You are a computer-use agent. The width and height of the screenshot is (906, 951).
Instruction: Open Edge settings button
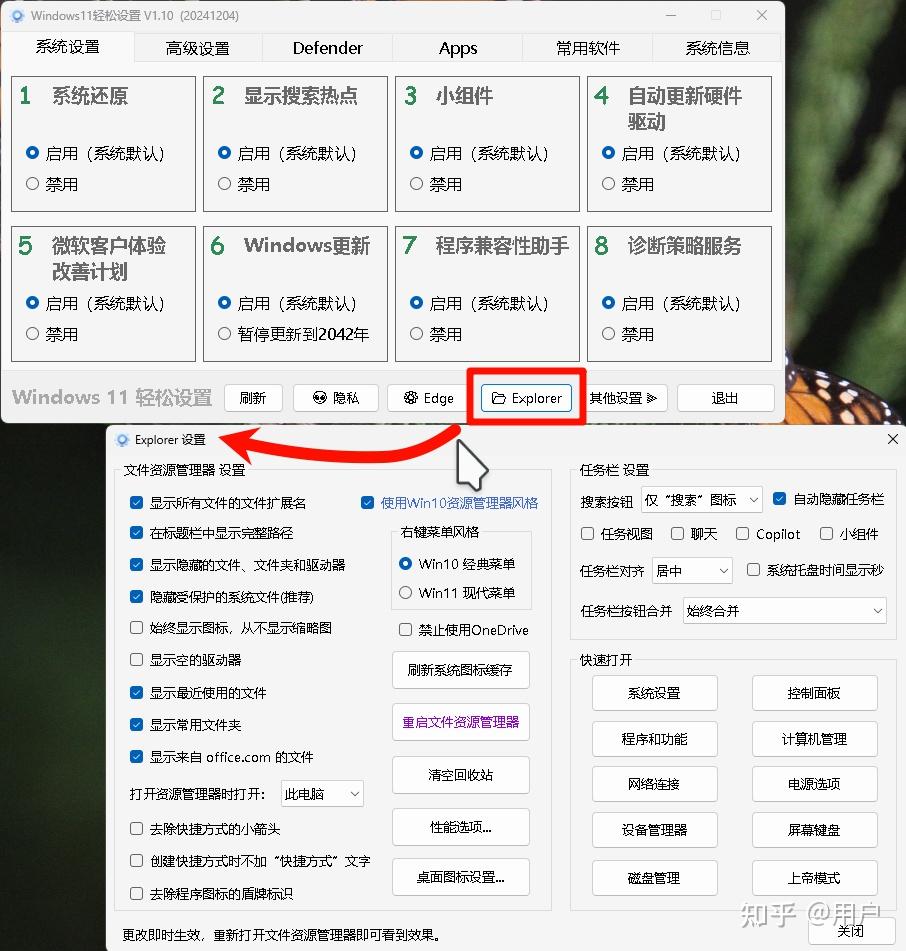pos(429,398)
